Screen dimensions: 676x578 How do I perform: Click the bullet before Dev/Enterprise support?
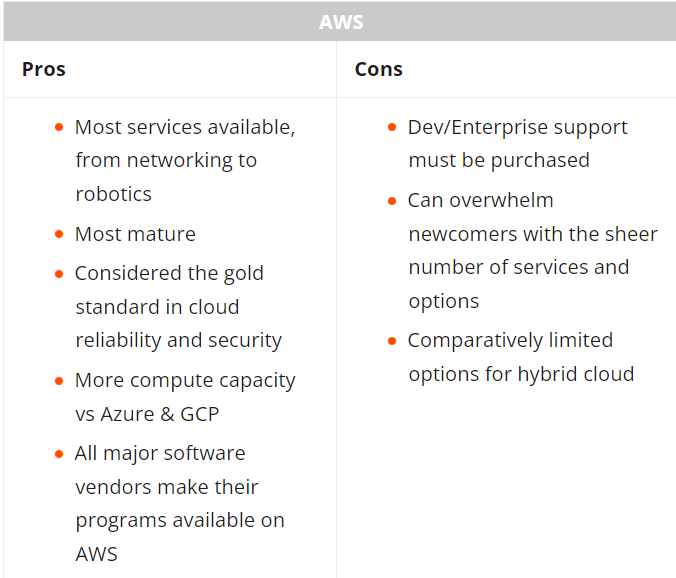pyautogui.click(x=392, y=128)
